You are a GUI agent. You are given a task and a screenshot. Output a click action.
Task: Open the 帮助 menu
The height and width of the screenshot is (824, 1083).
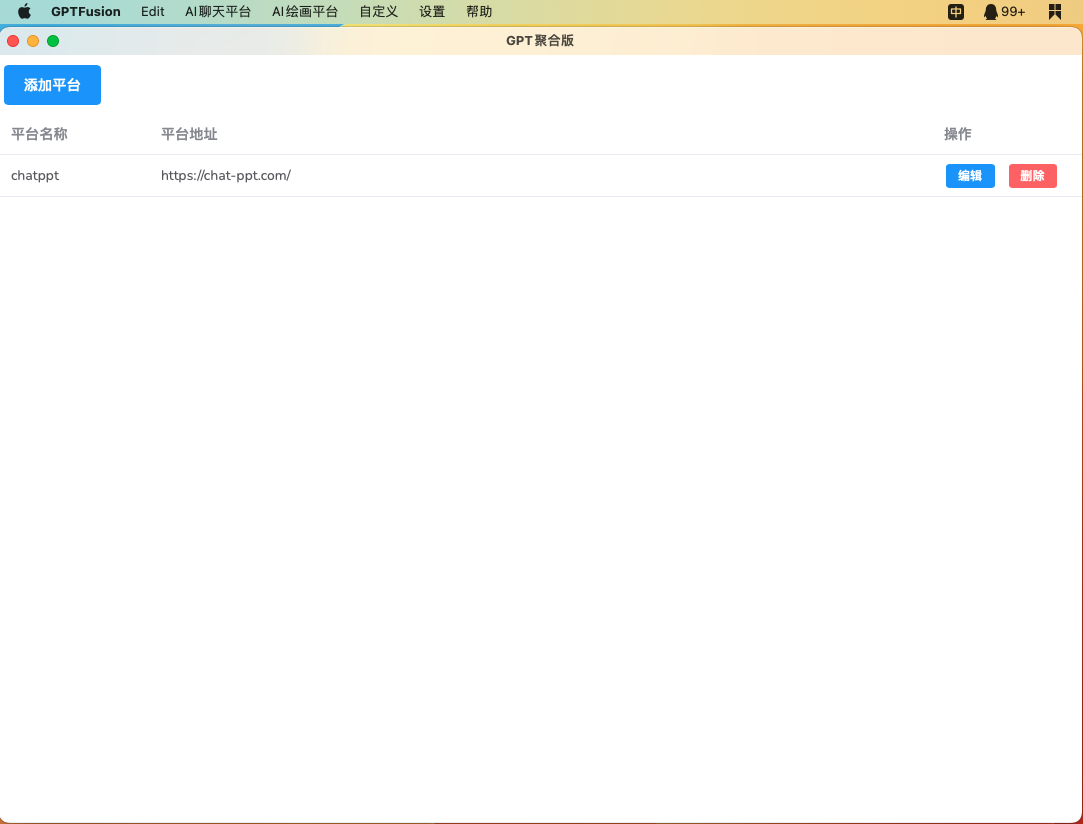point(479,12)
